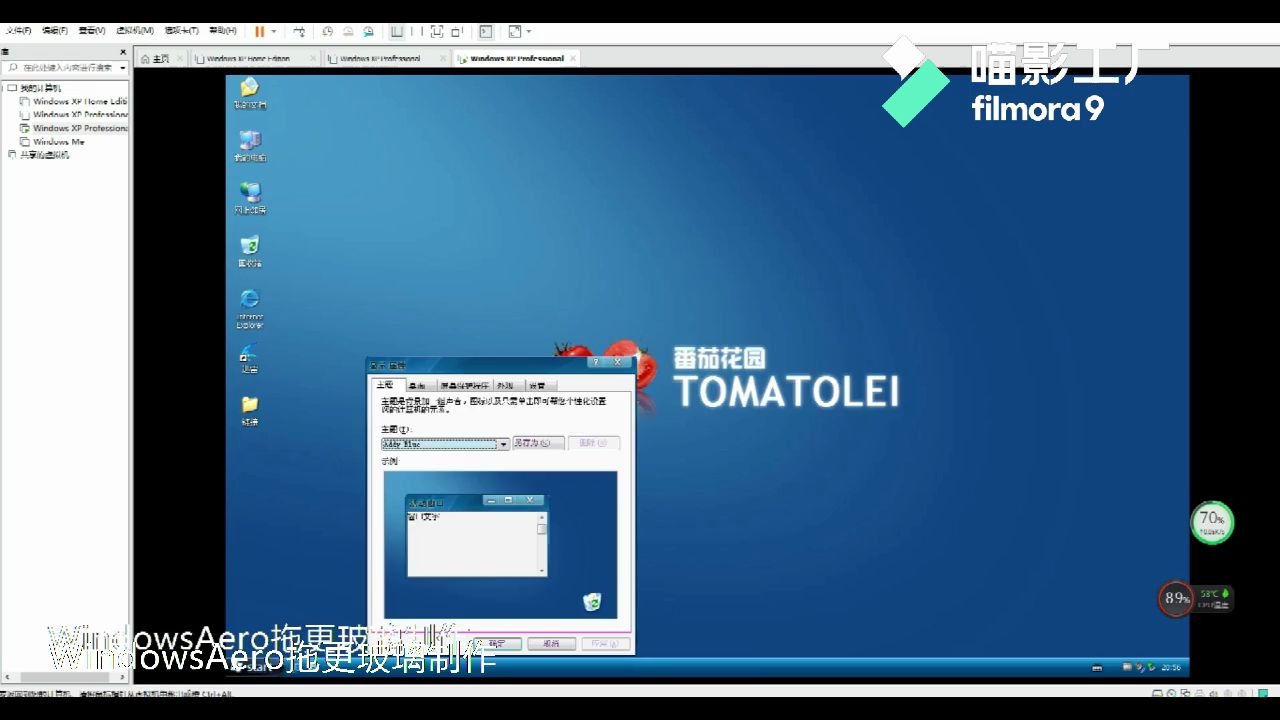Click the VMware status bar sound icon
Image resolution: width=1280 pixels, height=720 pixels.
[x=1214, y=694]
